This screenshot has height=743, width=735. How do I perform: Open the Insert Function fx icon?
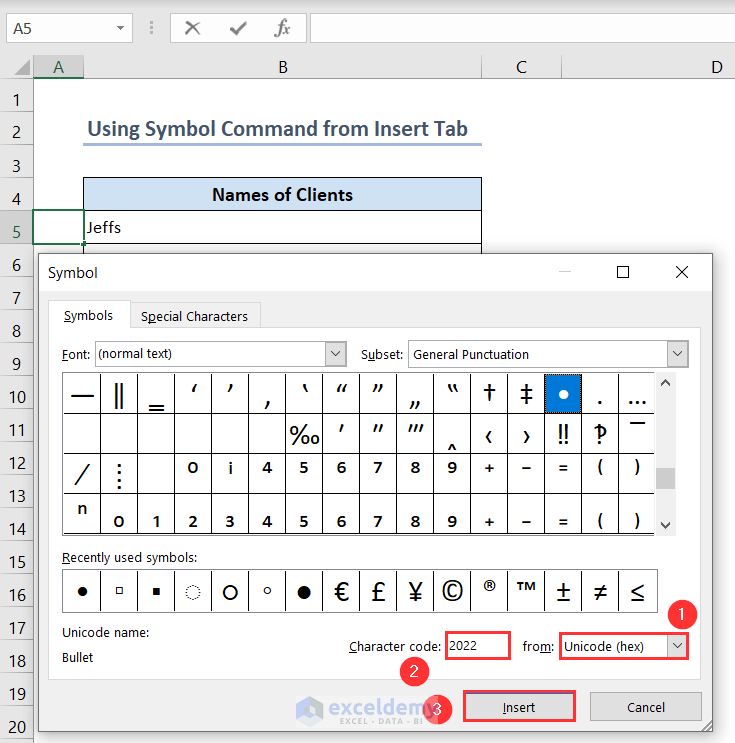click(x=282, y=28)
